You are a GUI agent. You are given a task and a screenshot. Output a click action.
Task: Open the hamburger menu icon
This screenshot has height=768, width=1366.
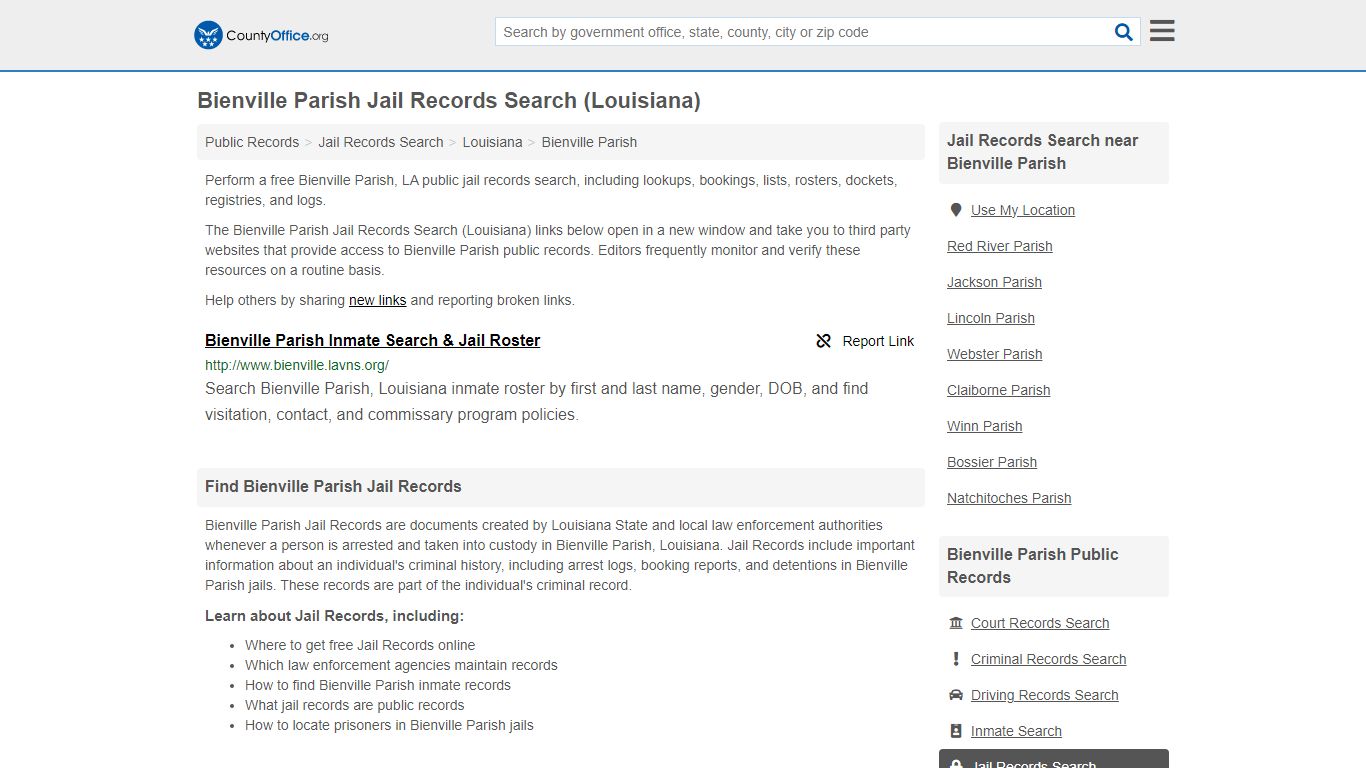point(1162,31)
